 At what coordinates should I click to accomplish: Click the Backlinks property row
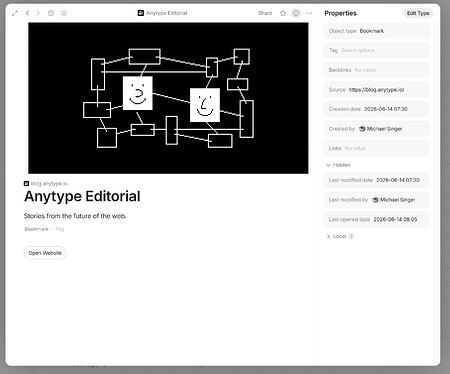pos(376,70)
